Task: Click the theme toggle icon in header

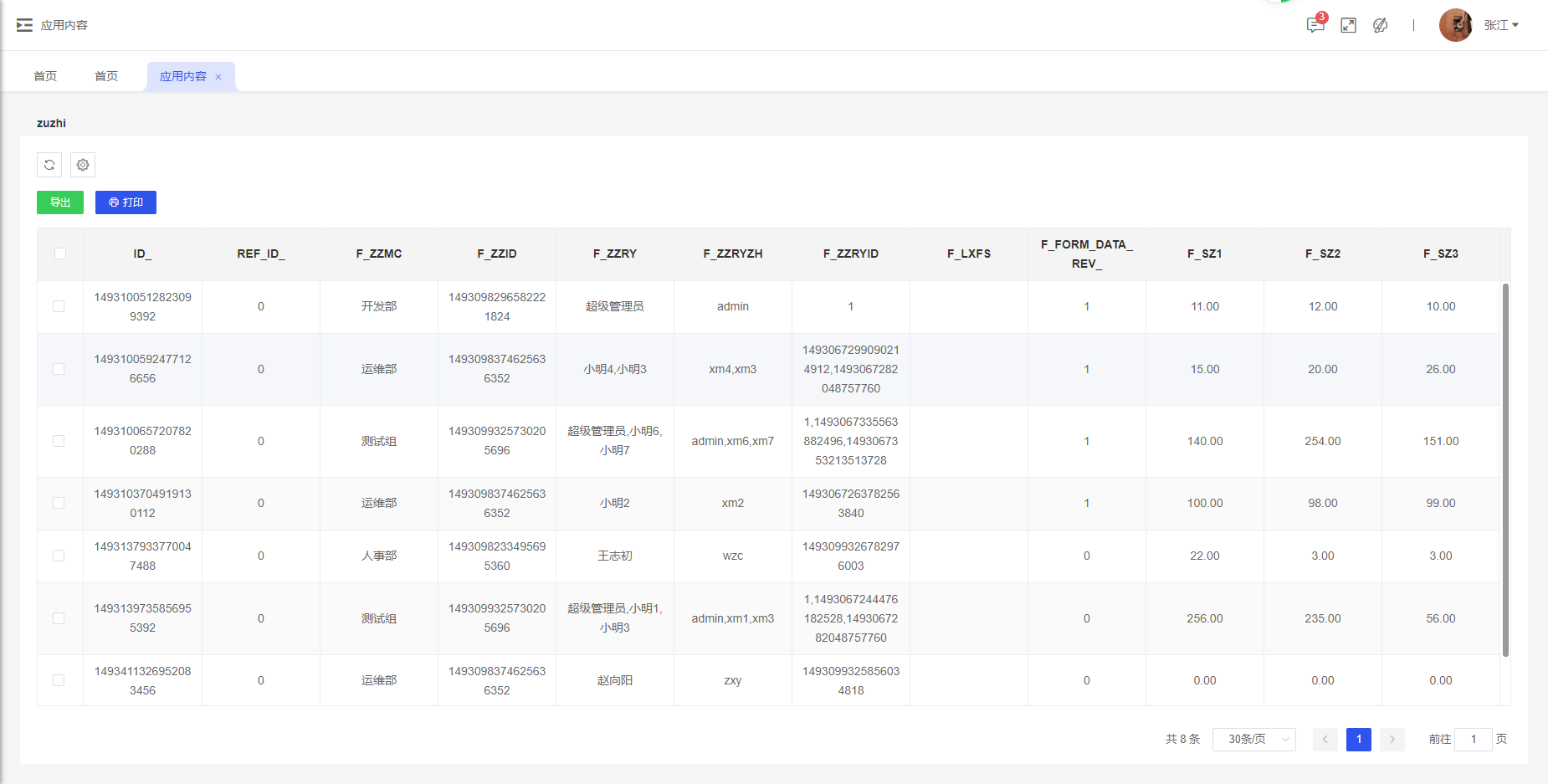Action: (x=1381, y=25)
